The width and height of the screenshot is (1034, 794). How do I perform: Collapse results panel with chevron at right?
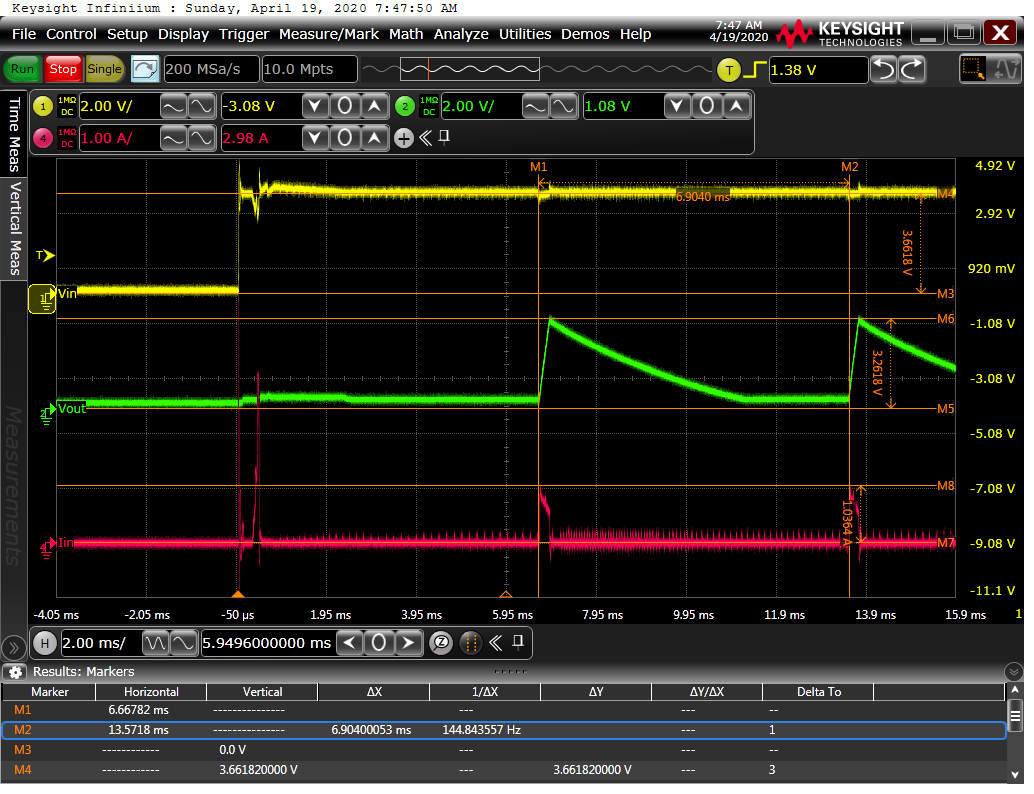tap(1014, 672)
